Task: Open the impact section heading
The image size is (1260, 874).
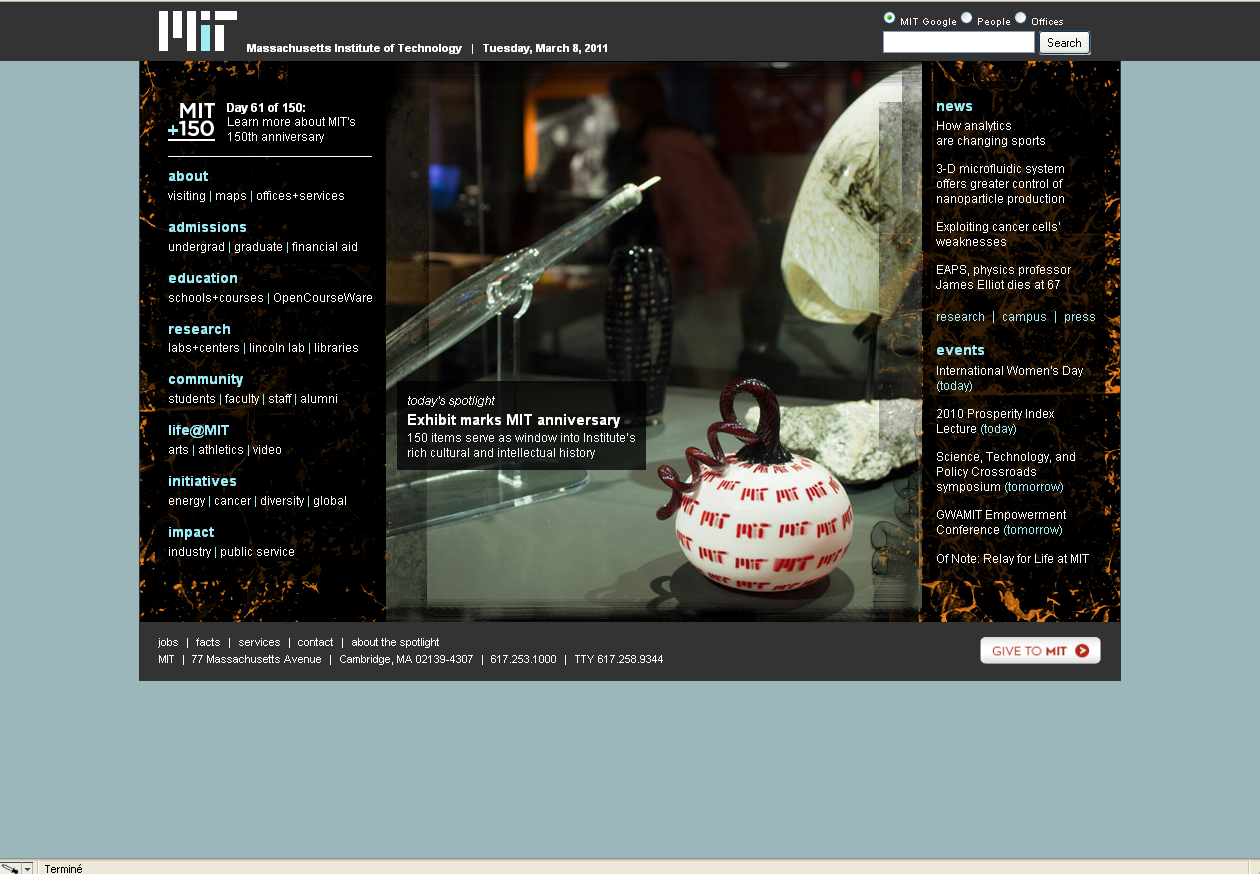Action: [x=191, y=532]
